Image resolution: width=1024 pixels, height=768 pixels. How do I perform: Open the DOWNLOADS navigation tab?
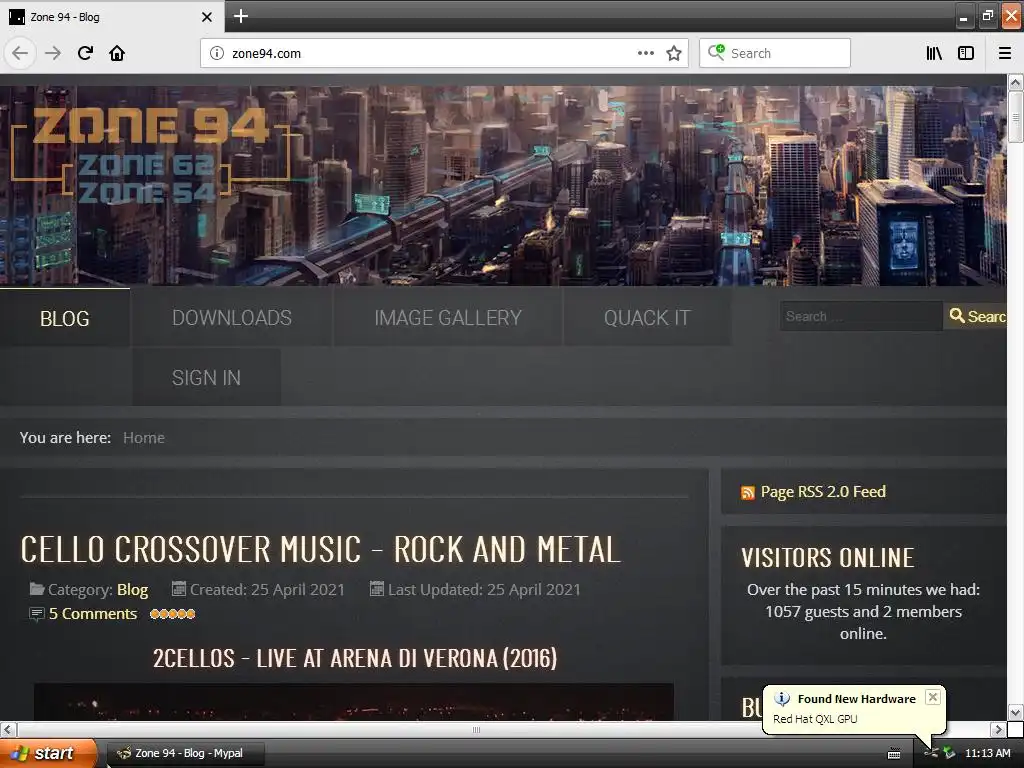click(x=232, y=317)
